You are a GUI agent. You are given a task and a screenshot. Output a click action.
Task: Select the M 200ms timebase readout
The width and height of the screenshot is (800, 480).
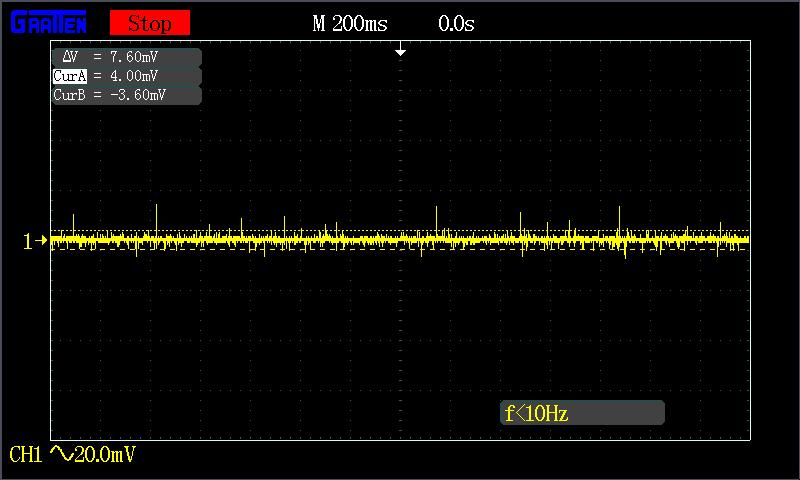tap(350, 23)
